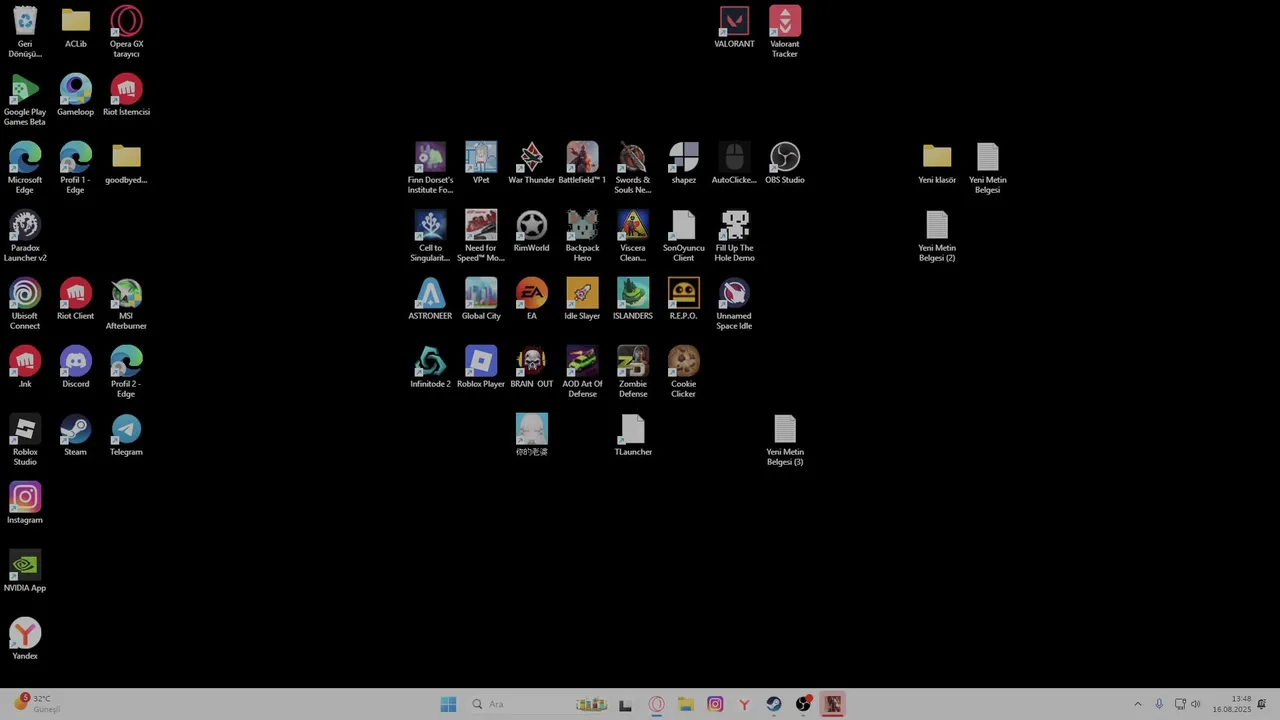Image resolution: width=1280 pixels, height=720 pixels.
Task: Open the .lnk shortcut icon
Action: pos(25,362)
